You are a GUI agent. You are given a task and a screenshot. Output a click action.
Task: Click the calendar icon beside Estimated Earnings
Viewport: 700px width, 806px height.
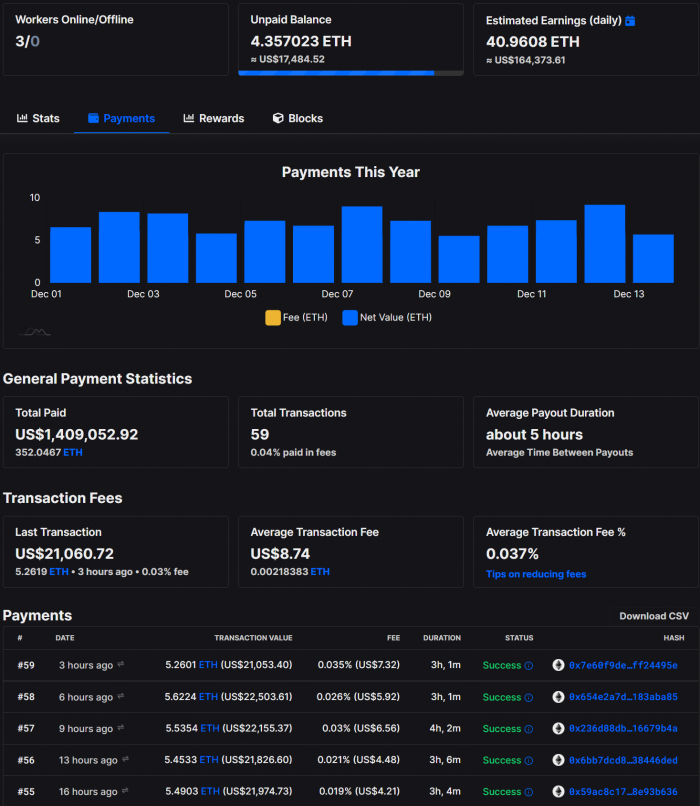click(x=630, y=21)
